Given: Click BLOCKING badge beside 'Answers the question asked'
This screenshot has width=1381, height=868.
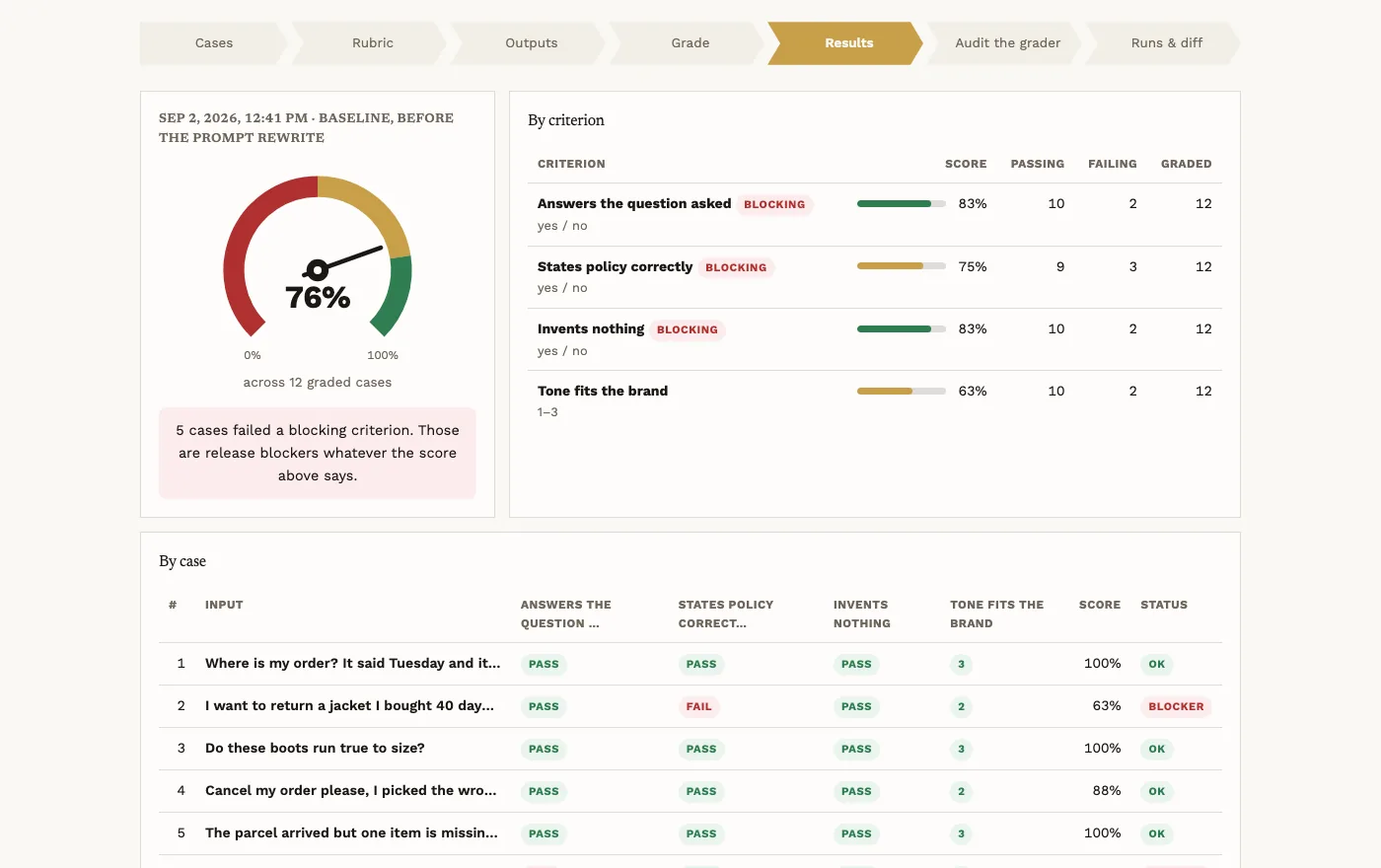Looking at the screenshot, I should tap(774, 204).
